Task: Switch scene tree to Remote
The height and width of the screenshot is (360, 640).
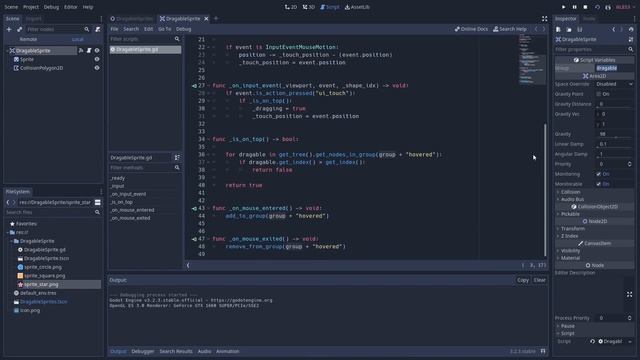Action: (28, 39)
